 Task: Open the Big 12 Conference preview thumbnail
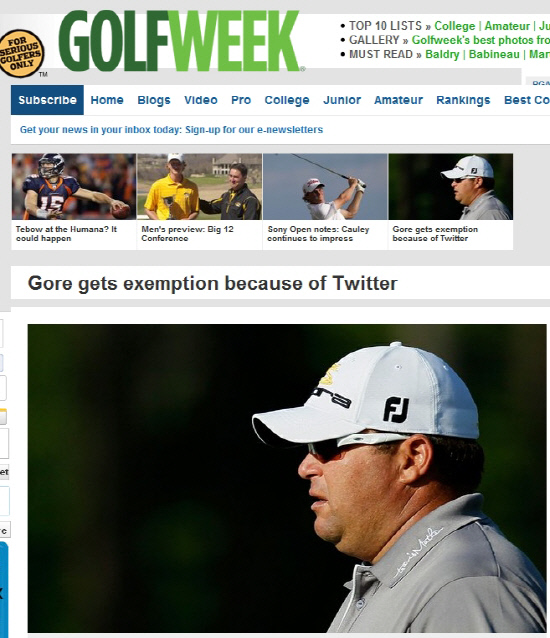point(199,187)
